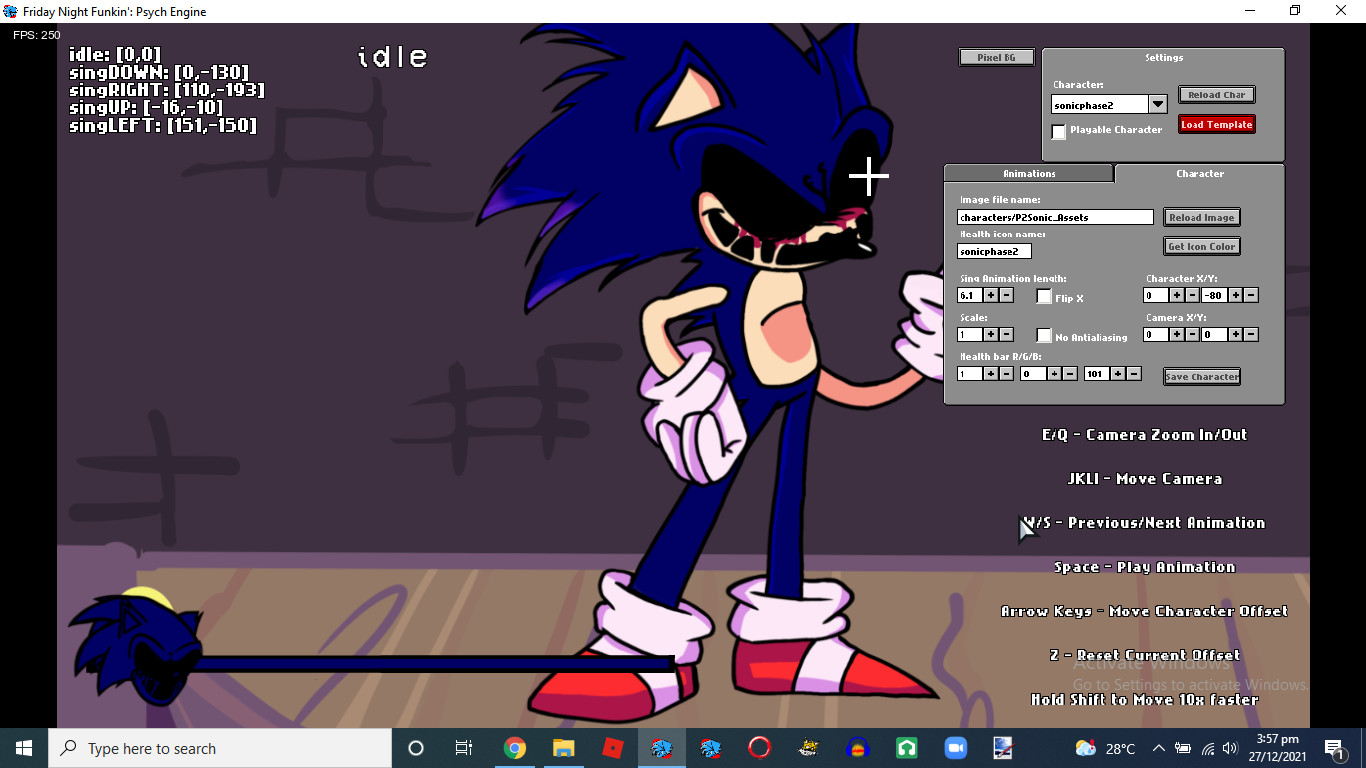Decrease Camera X with minus button
Screen dimensions: 1366x768
point(1192,334)
